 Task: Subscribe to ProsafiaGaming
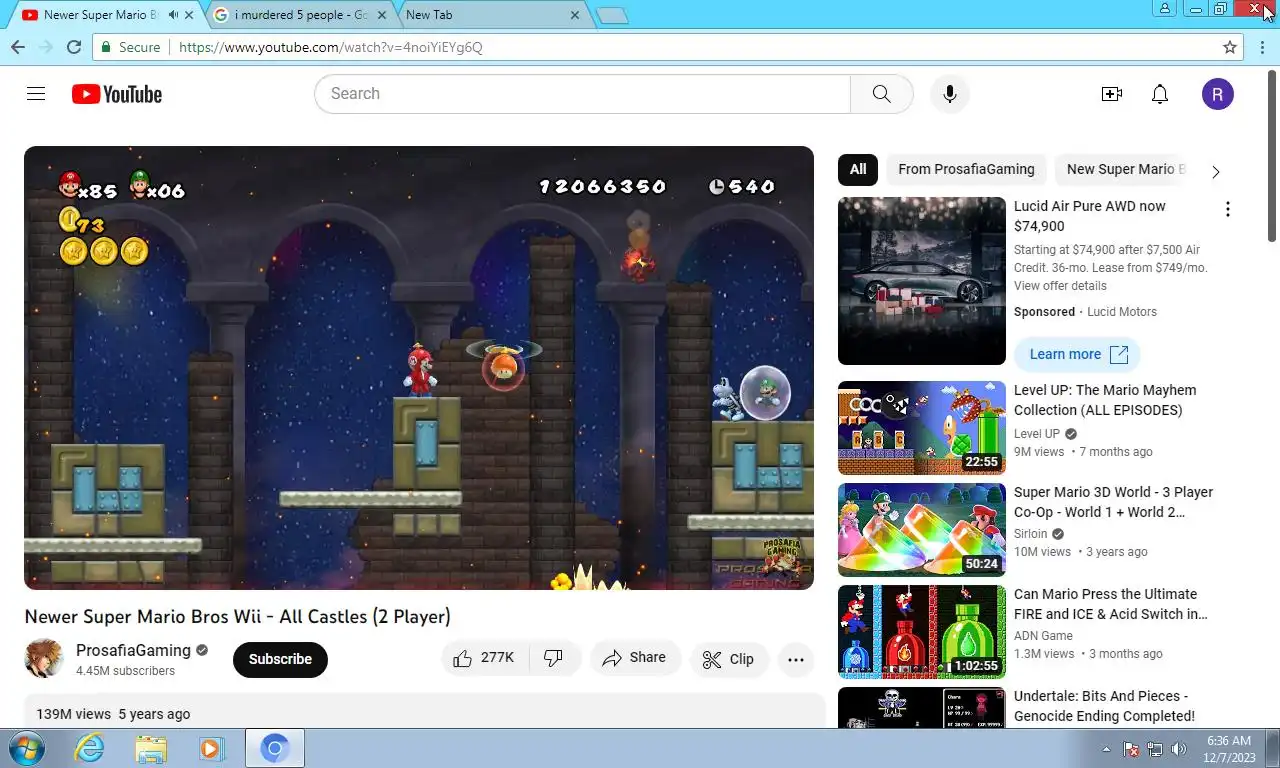(280, 659)
